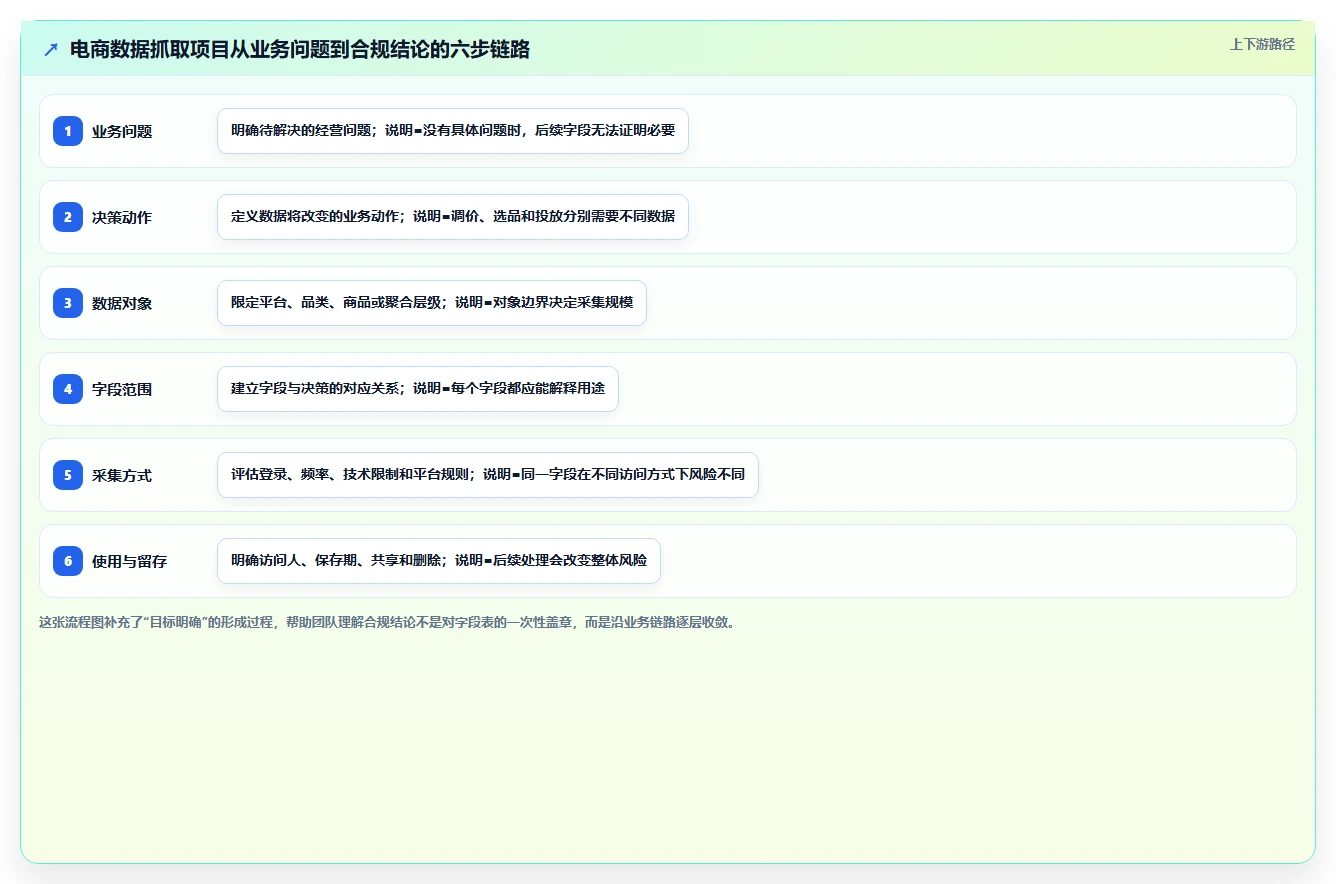
Task: Select the 决策动作 step label
Action: (122, 217)
